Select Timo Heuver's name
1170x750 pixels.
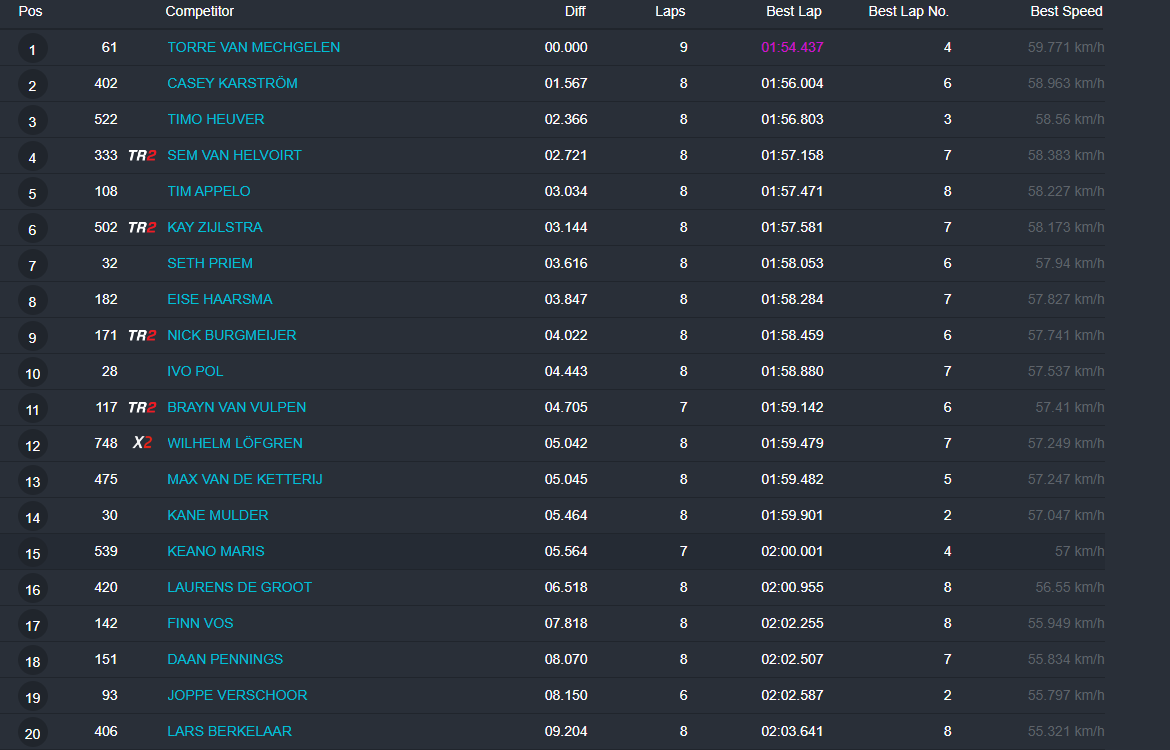pyautogui.click(x=216, y=119)
